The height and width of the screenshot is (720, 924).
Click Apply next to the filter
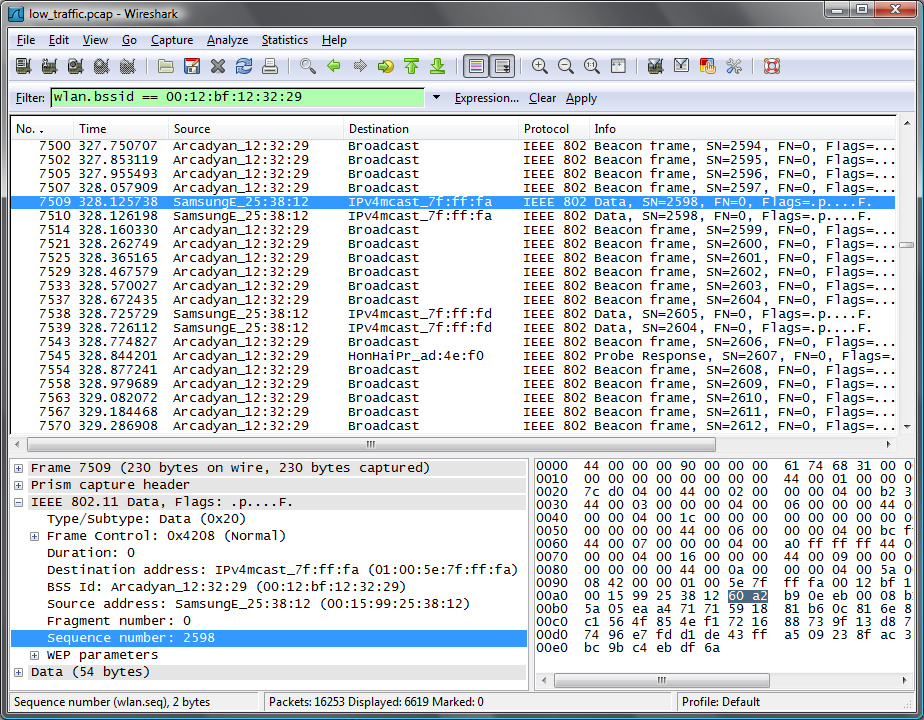click(581, 98)
